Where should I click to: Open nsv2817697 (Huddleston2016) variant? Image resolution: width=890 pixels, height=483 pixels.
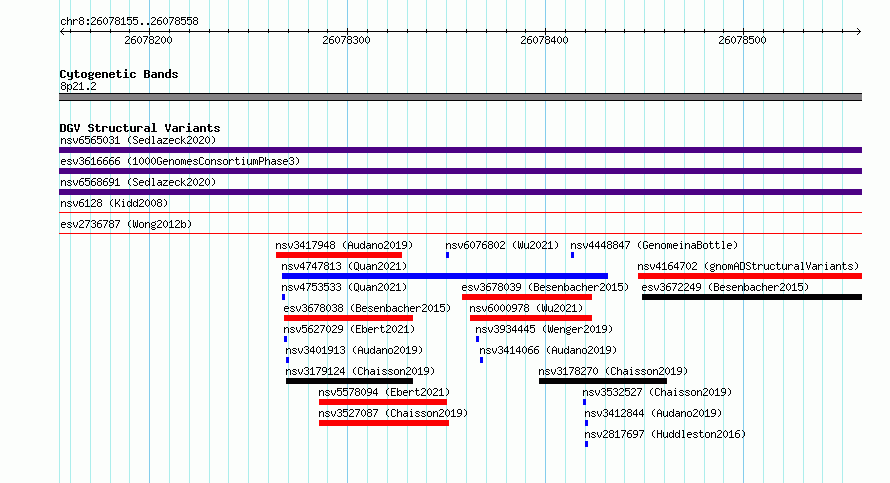(665, 434)
